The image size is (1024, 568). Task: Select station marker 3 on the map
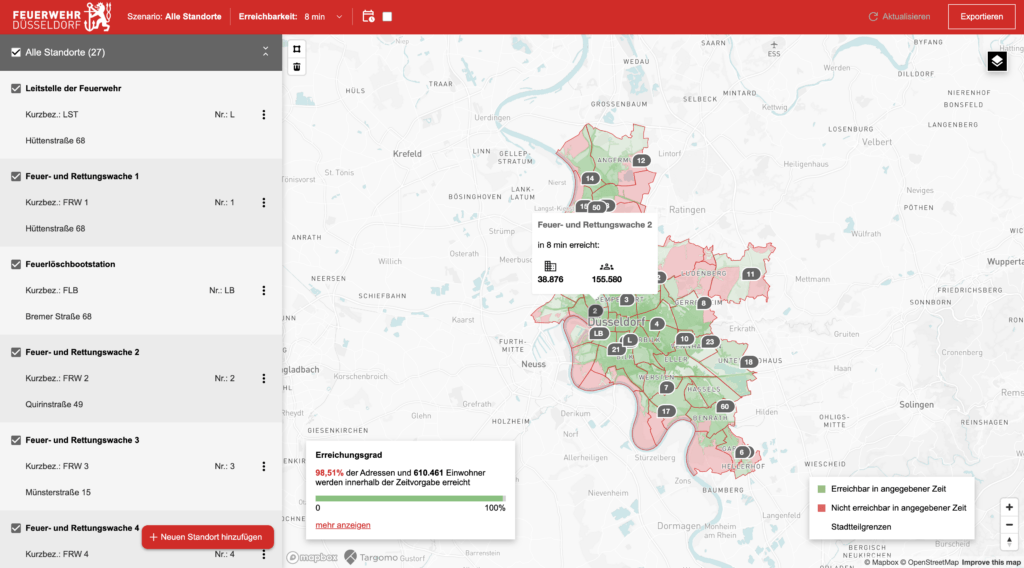coord(626,300)
